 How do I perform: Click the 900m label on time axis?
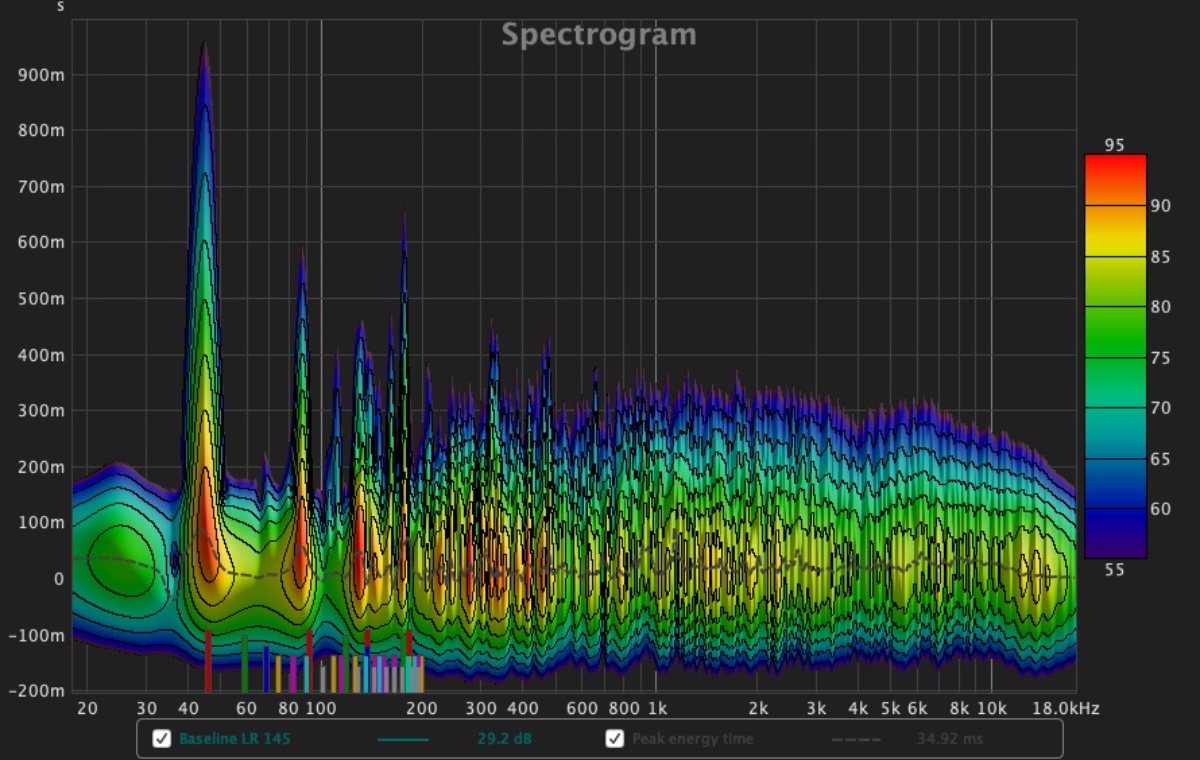40,75
